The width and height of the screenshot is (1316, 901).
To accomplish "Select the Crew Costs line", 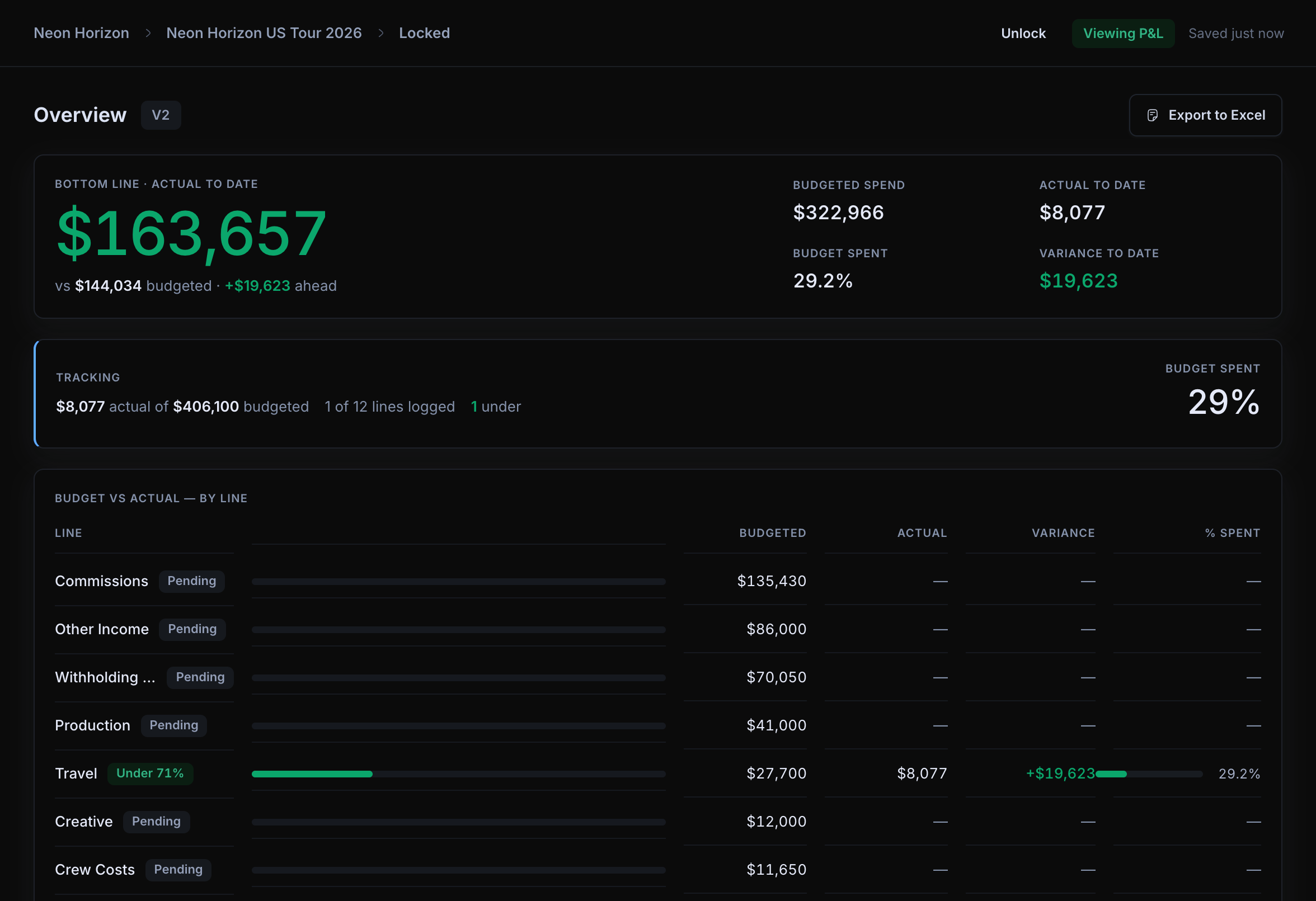I will 95,870.
